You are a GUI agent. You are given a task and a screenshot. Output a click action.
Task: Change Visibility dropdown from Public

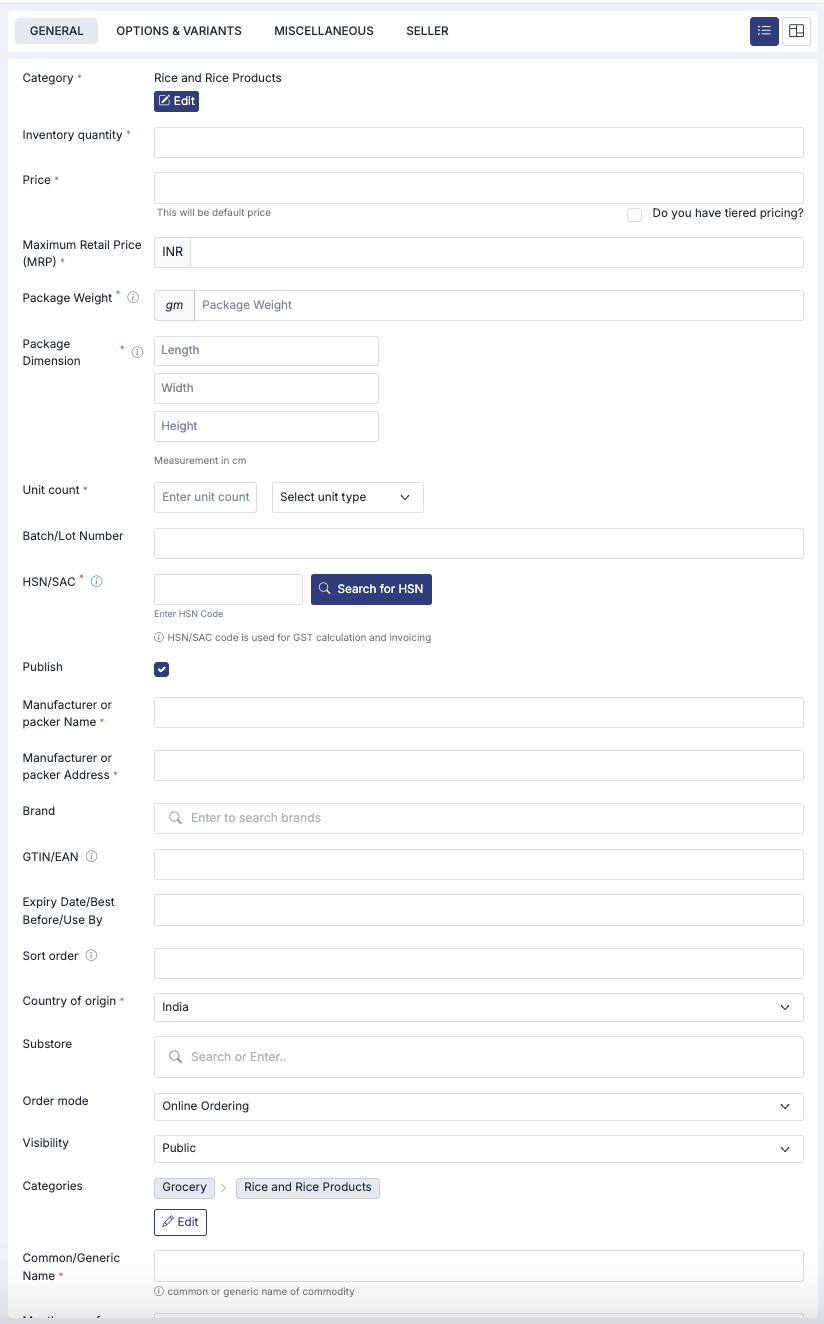point(478,1148)
